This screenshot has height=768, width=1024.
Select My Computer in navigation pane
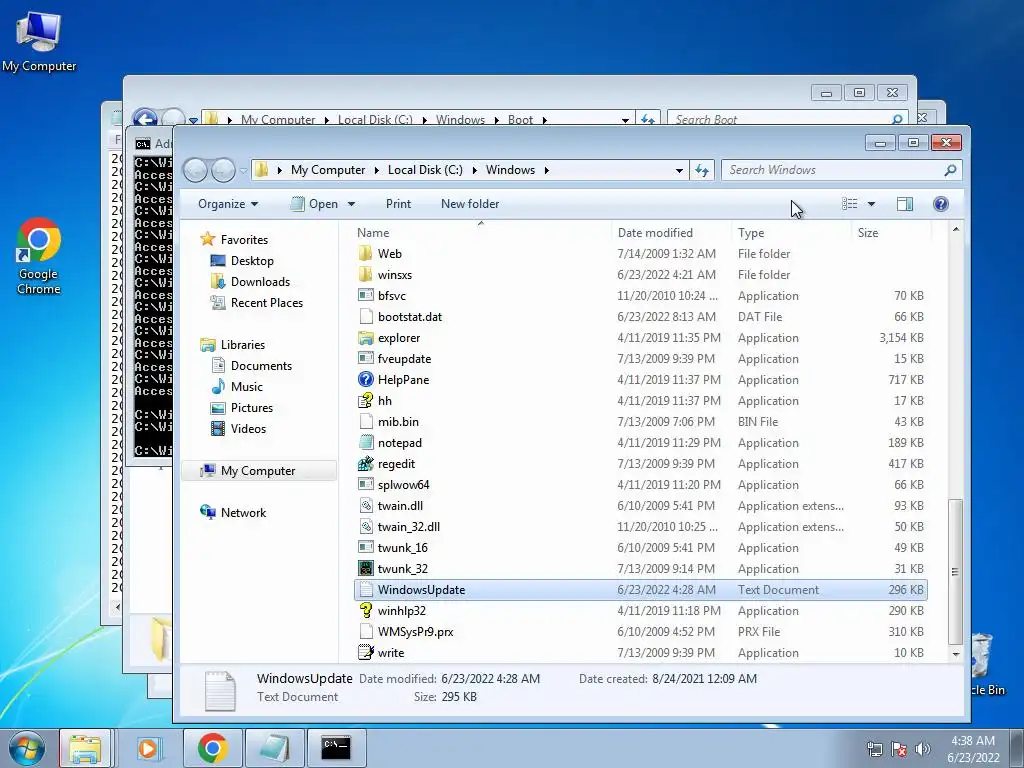(x=258, y=471)
